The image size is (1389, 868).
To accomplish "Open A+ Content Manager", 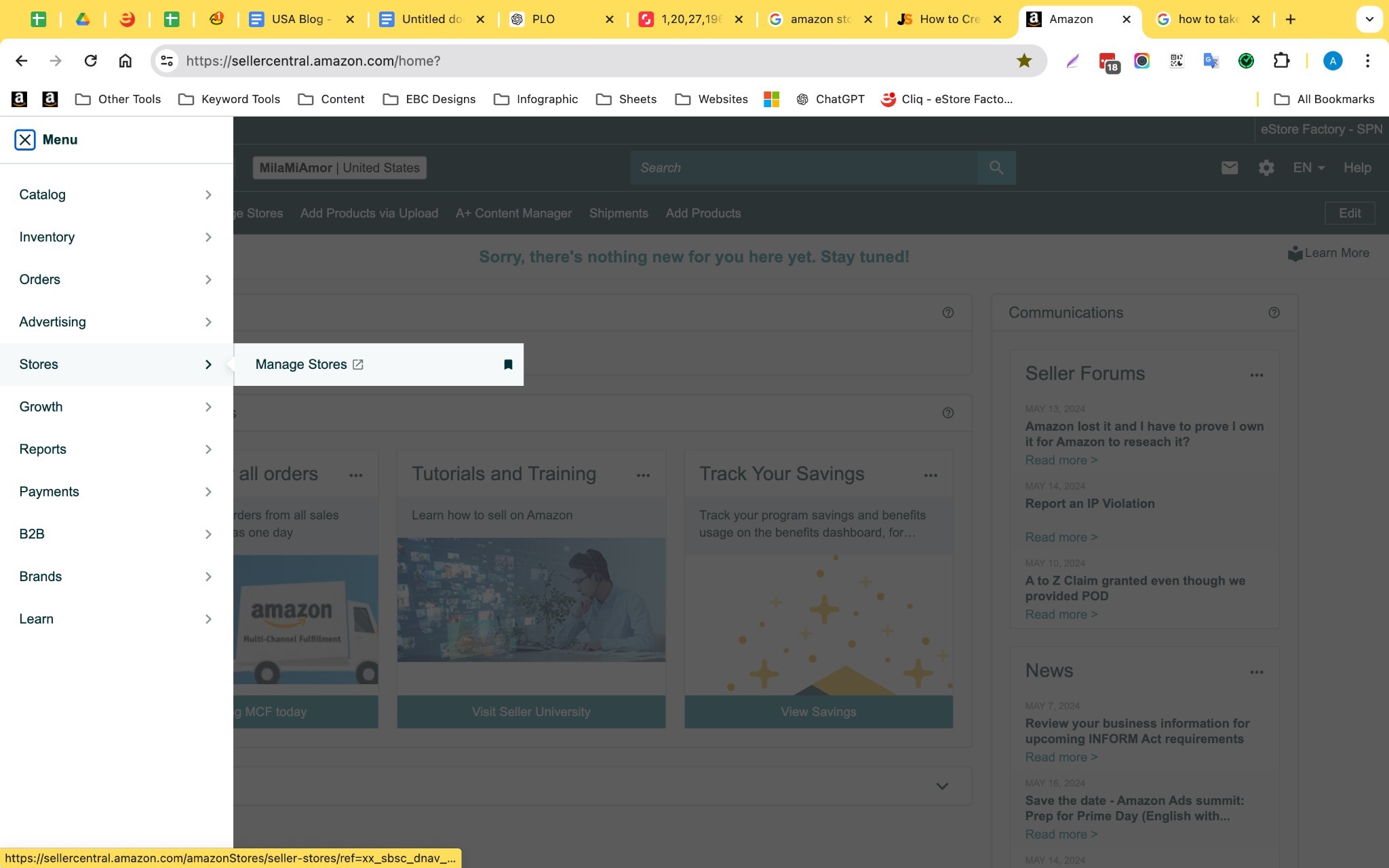I will tap(513, 213).
